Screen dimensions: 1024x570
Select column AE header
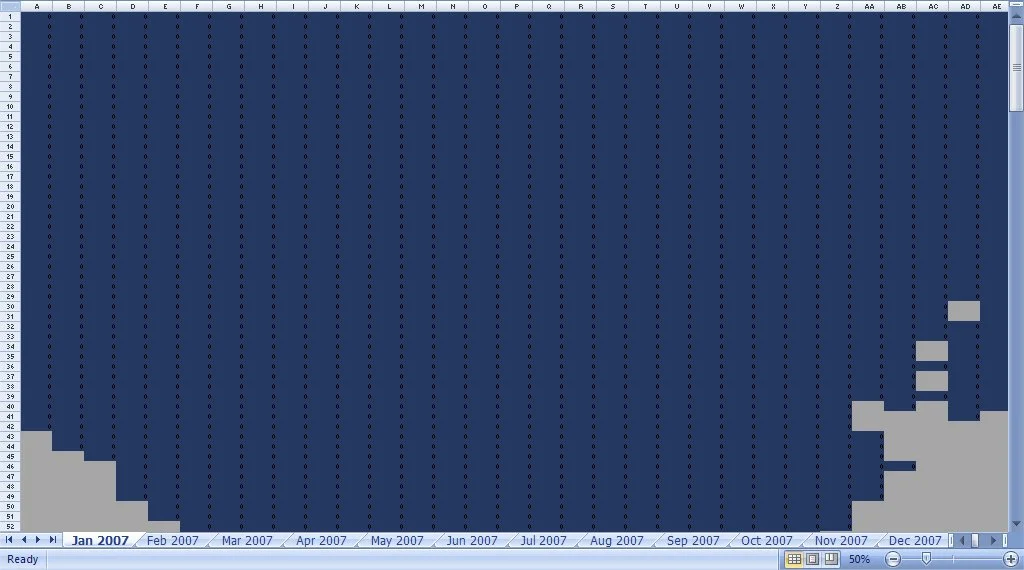(x=995, y=6)
